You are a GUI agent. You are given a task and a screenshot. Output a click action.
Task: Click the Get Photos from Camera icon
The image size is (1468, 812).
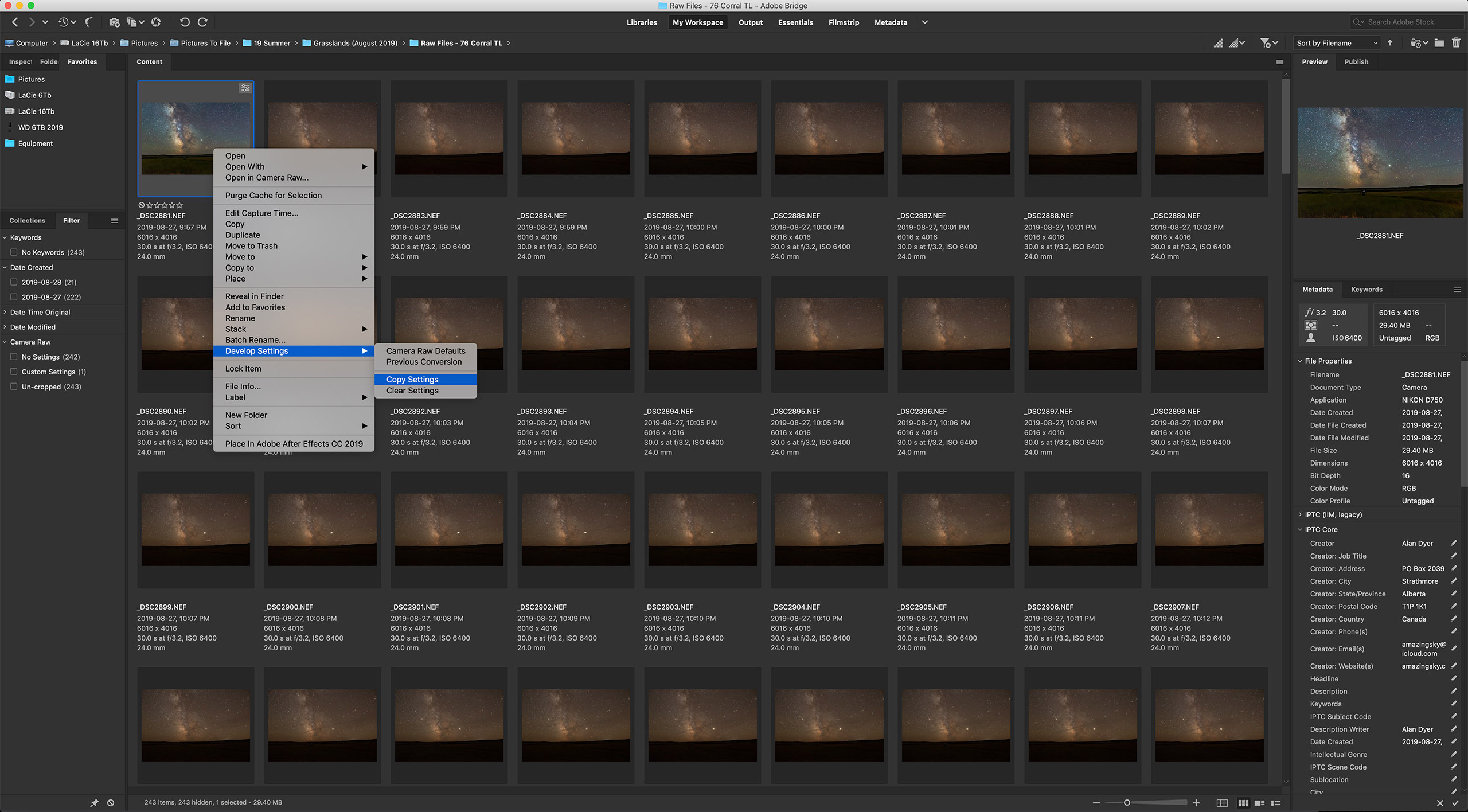[x=114, y=22]
